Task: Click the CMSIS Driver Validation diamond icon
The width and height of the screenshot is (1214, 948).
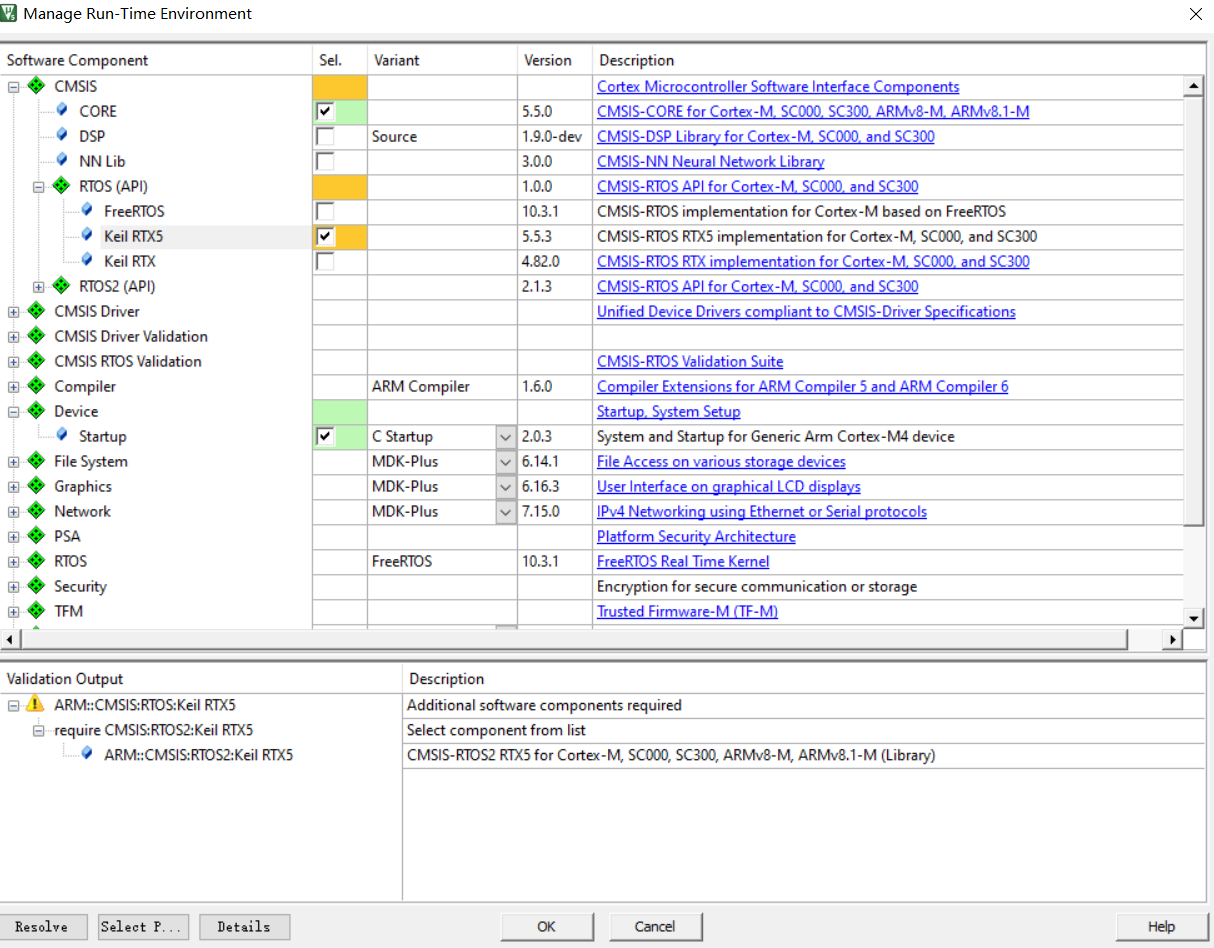Action: [x=36, y=336]
